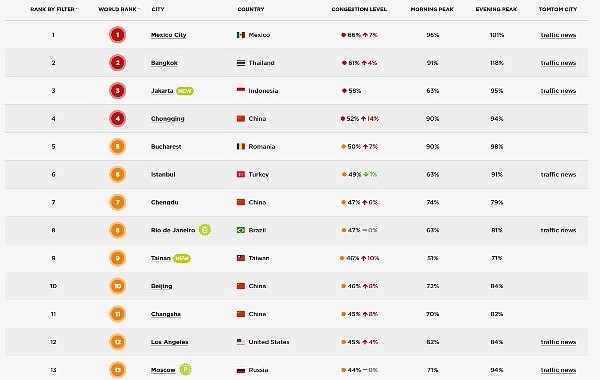600x380 pixels.
Task: Open the Los Angeles city link
Action: [x=169, y=342]
